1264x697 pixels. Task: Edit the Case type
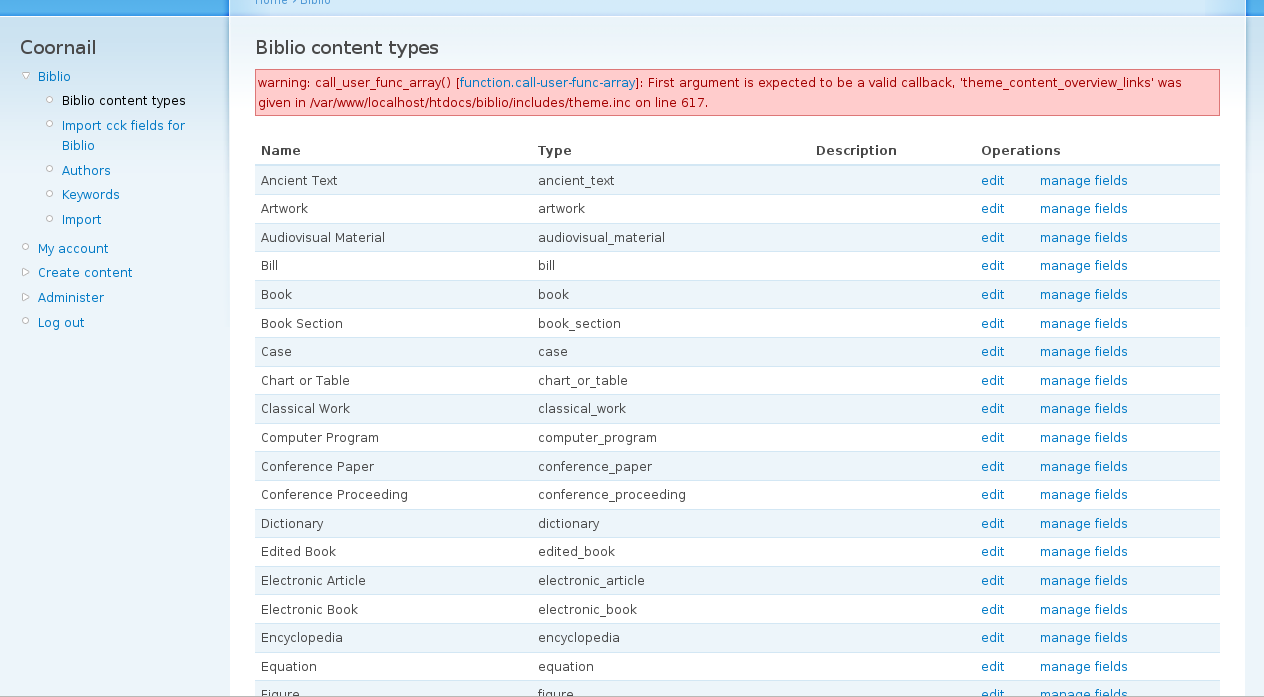tap(992, 352)
